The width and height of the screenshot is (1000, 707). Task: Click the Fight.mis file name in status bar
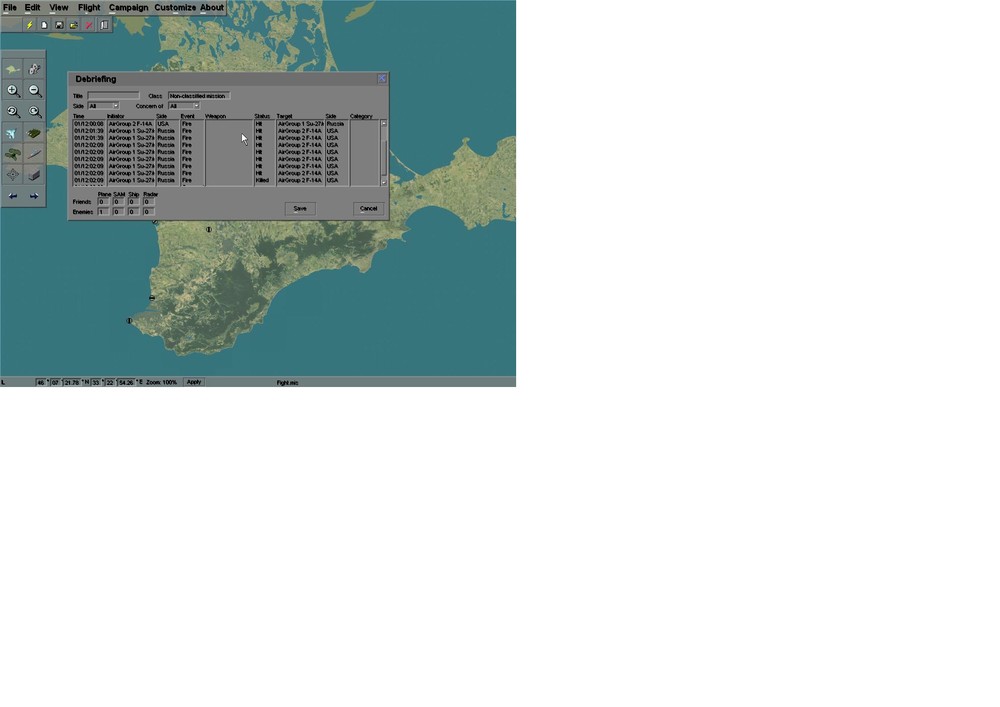pos(287,383)
